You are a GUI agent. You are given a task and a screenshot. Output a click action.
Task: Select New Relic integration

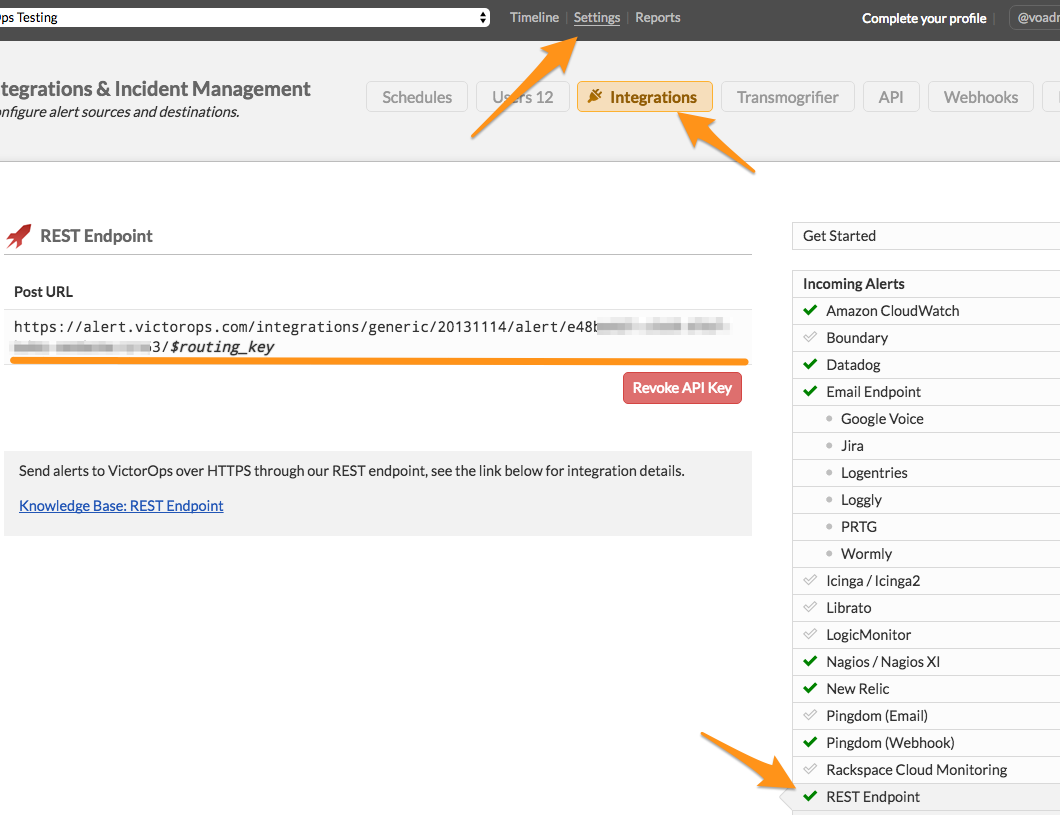click(x=926, y=689)
